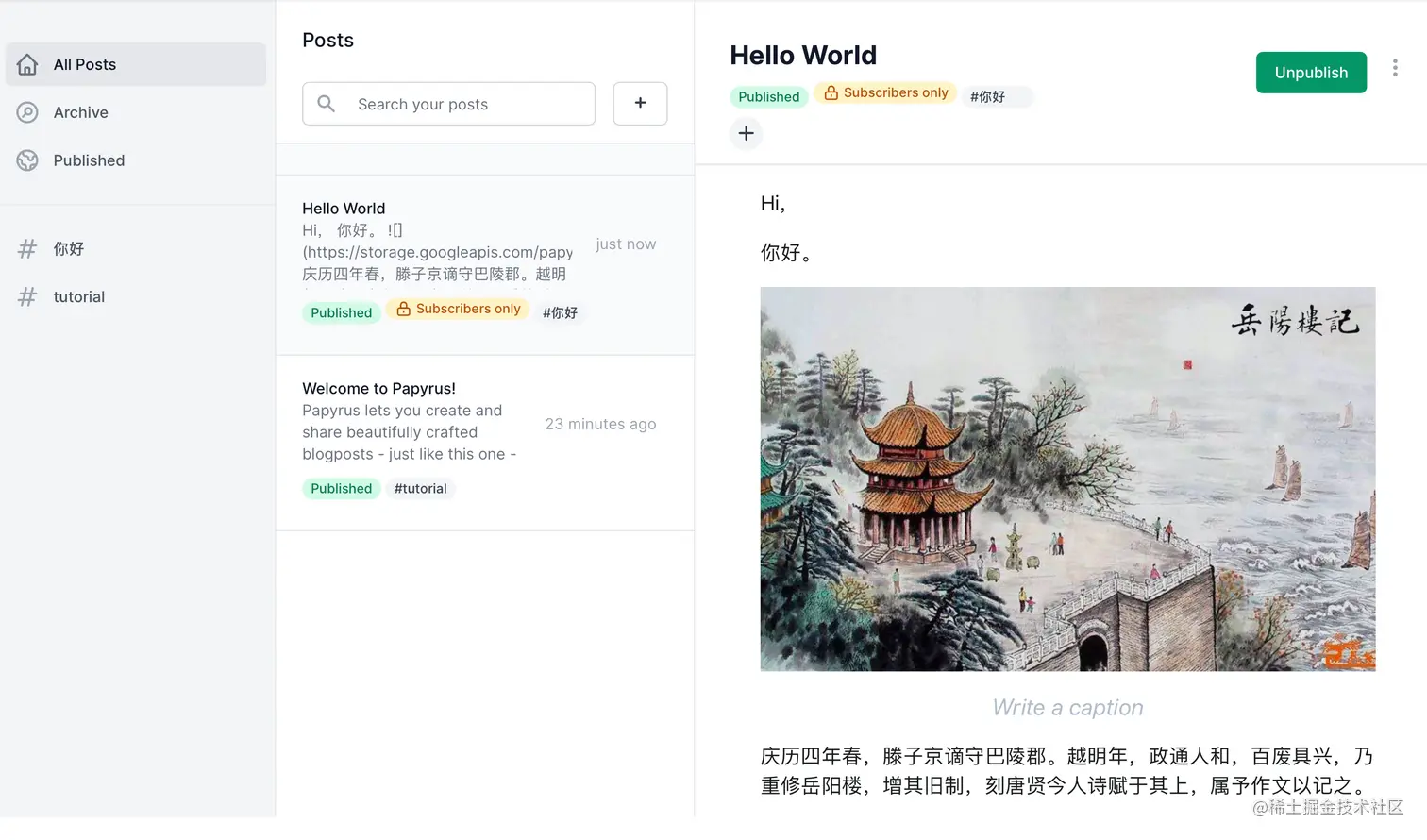Click the just now timestamp
Image resolution: width=1427 pixels, height=840 pixels.
click(x=626, y=244)
